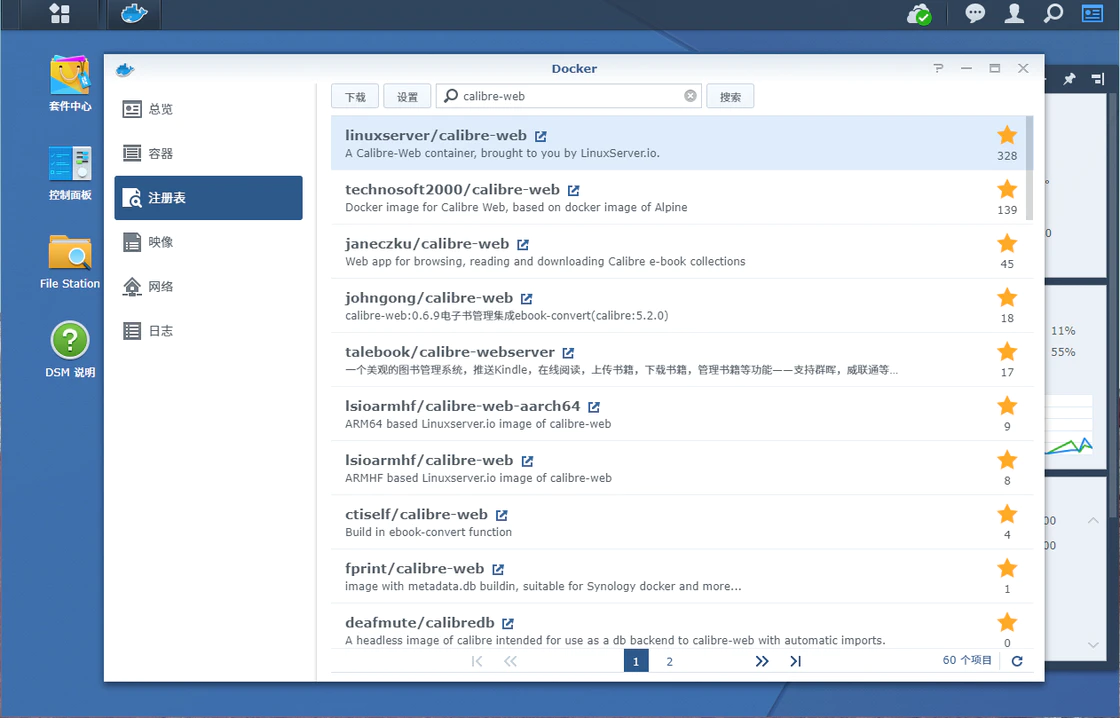Open external link for linuxserver/calibre-web
The image size is (1120, 718).
tap(541, 136)
